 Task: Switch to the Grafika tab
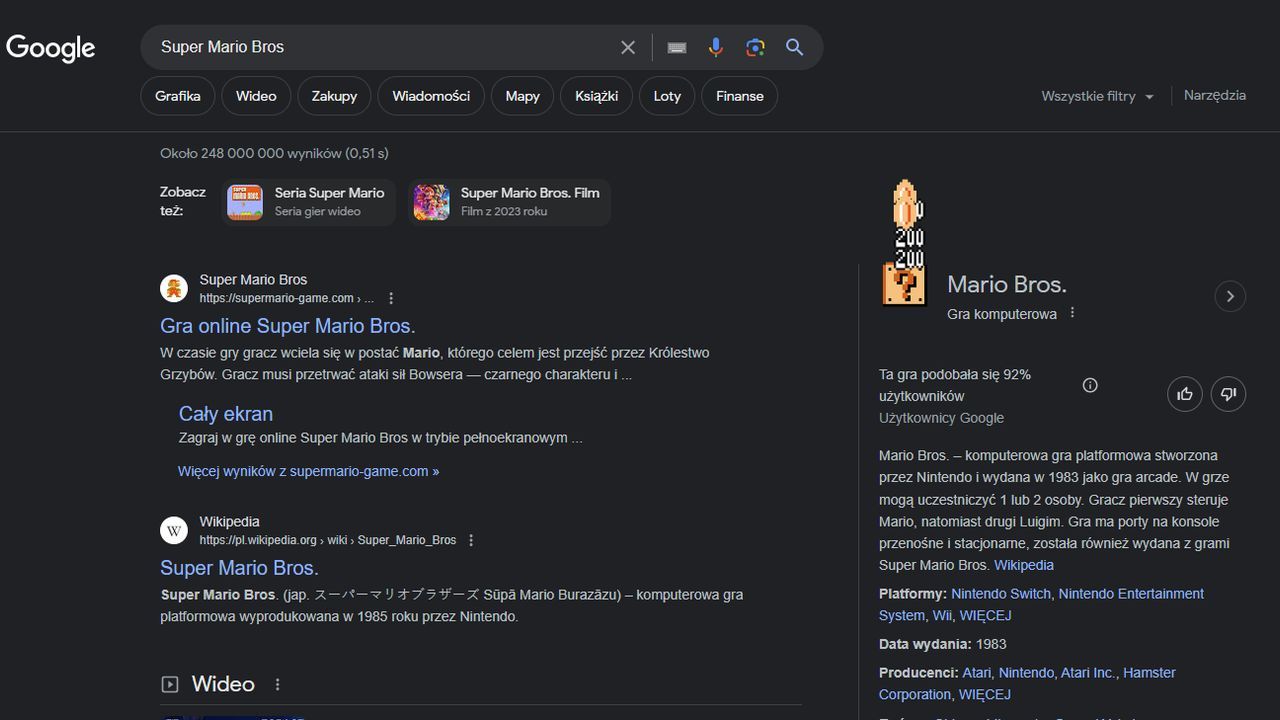(178, 96)
